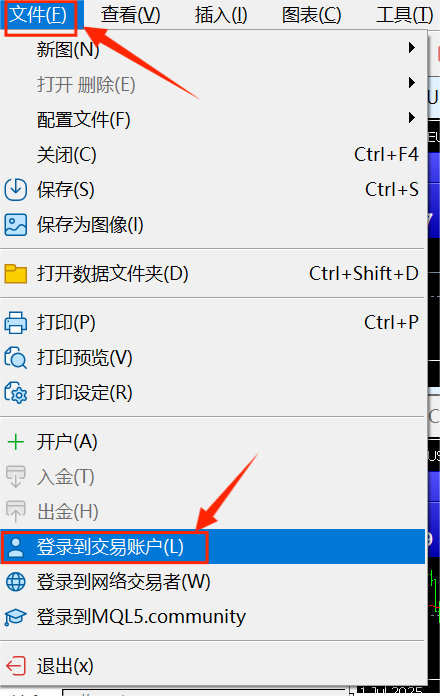Click the Save as Image (保存为图像) picture icon
This screenshot has height=696, width=440.
click(16, 225)
